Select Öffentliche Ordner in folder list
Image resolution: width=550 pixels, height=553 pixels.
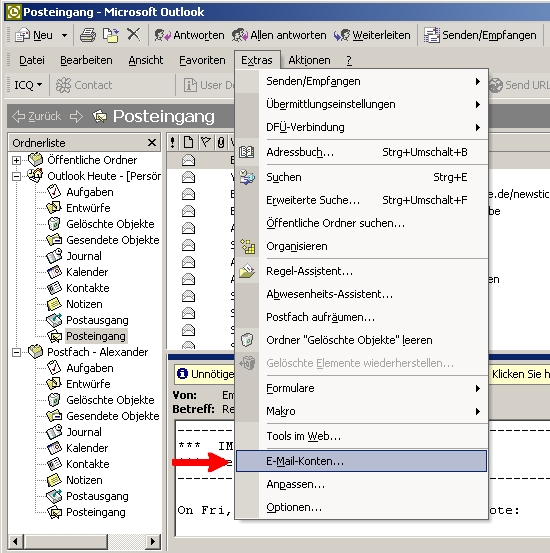pos(92,160)
